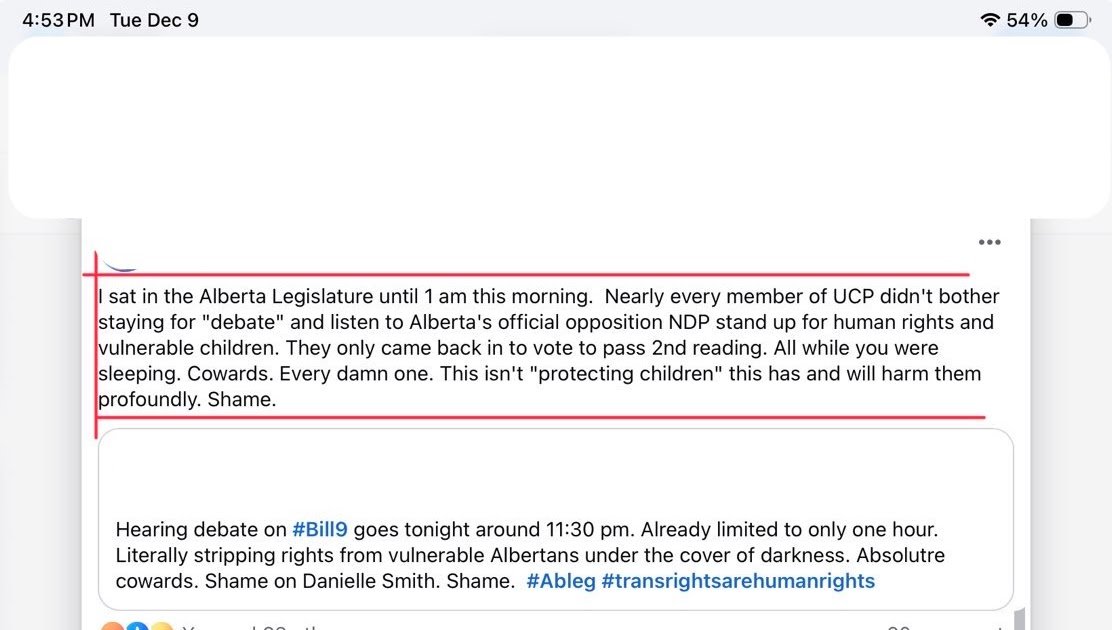Tap the Tue Dec 9 date
Screen dimensions: 1112x630
click(x=154, y=20)
